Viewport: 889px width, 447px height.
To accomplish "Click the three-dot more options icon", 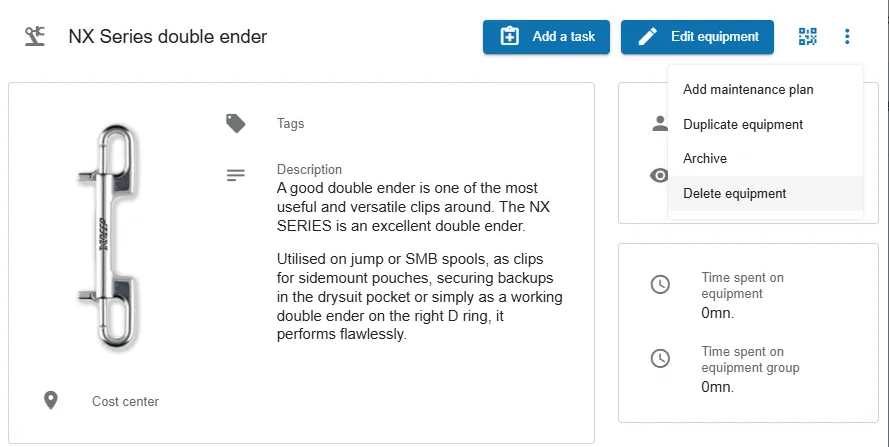I will point(847,37).
